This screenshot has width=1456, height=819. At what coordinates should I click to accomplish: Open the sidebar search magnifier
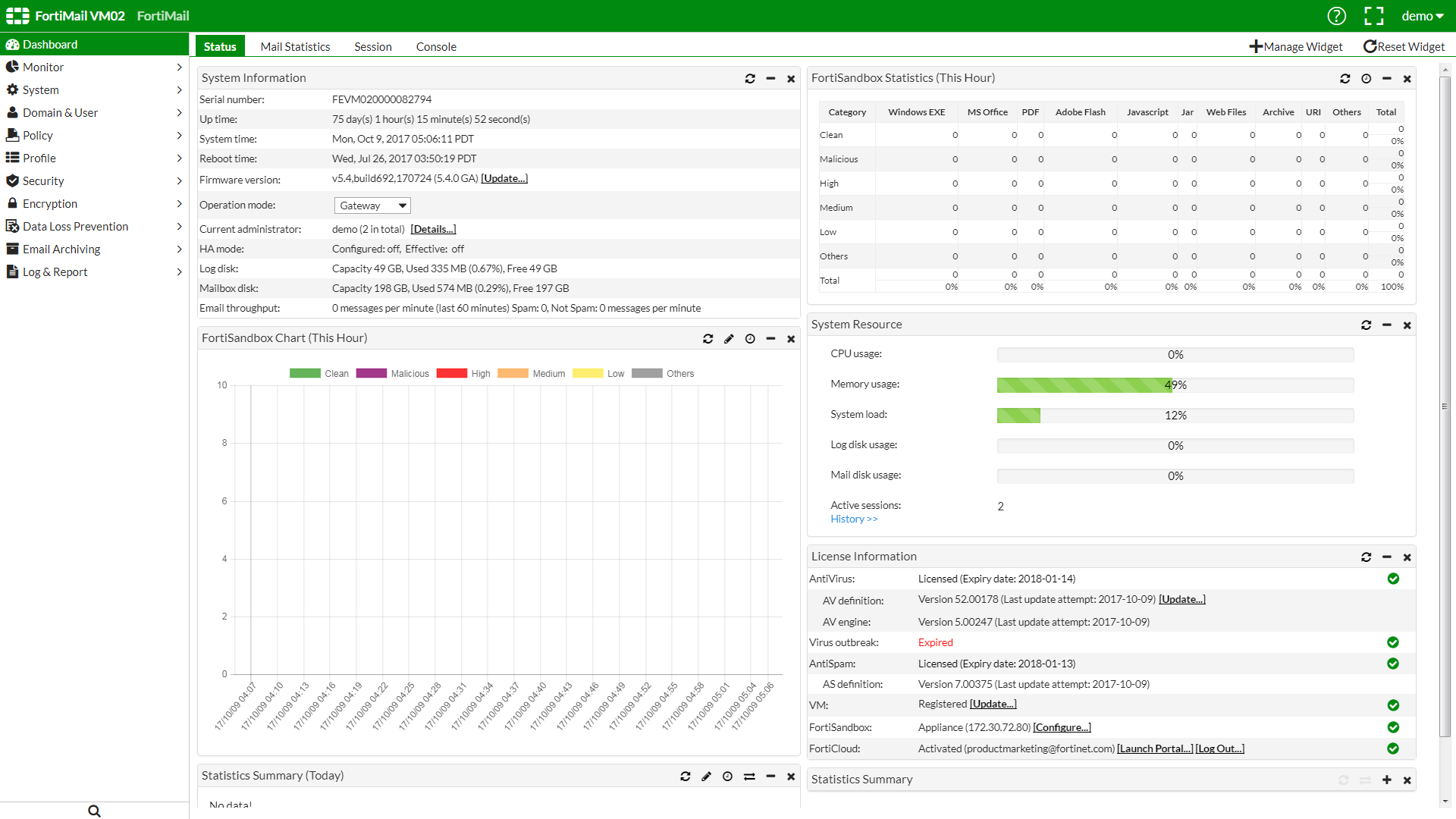pyautogui.click(x=94, y=811)
